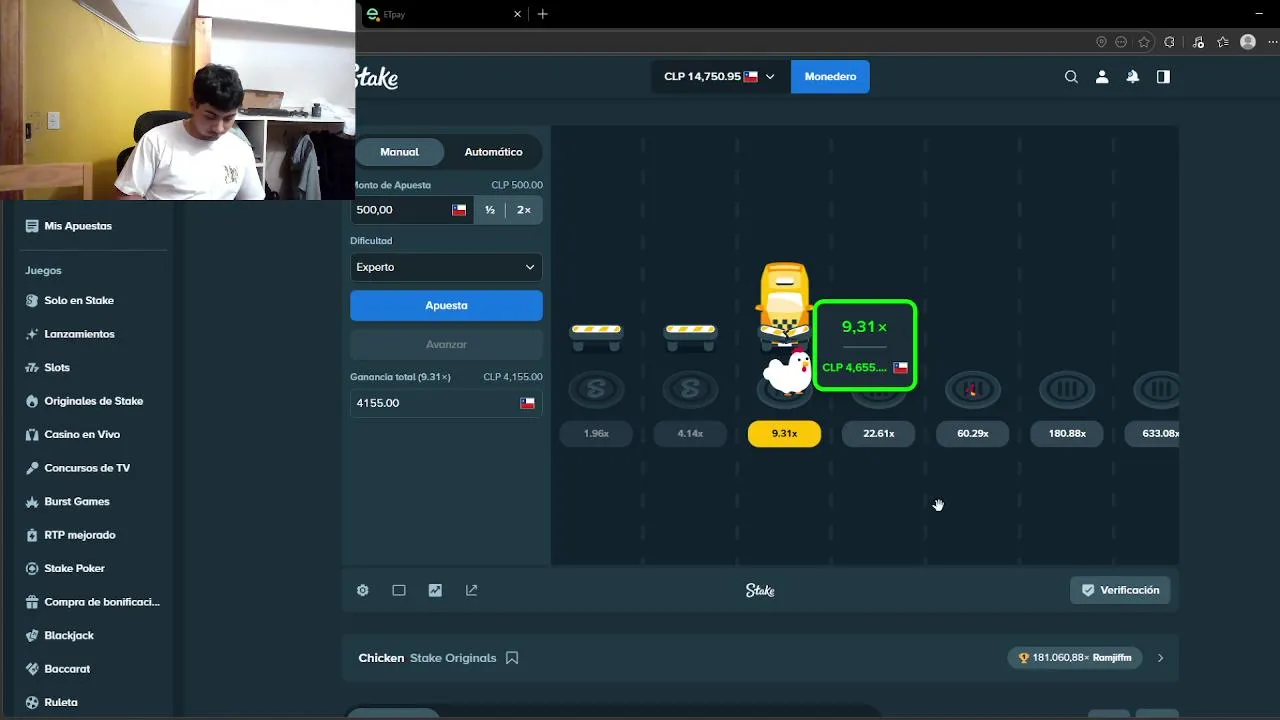
Task: Expand the 181.060,88× Ramjiffm leaderboard chevron
Action: [x=1160, y=658]
